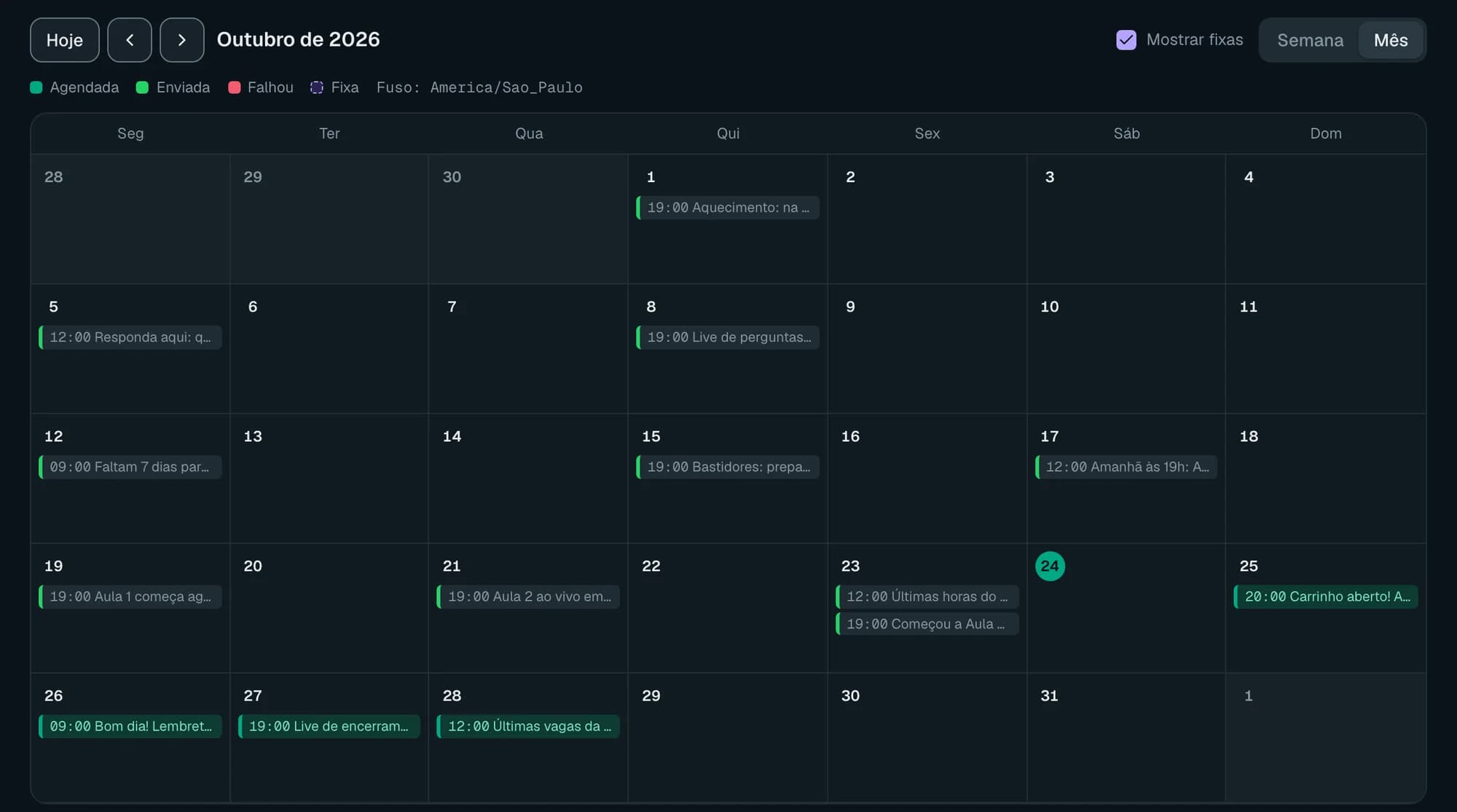This screenshot has width=1457, height=812.
Task: Switch to Semana view
Action: 1310,40
